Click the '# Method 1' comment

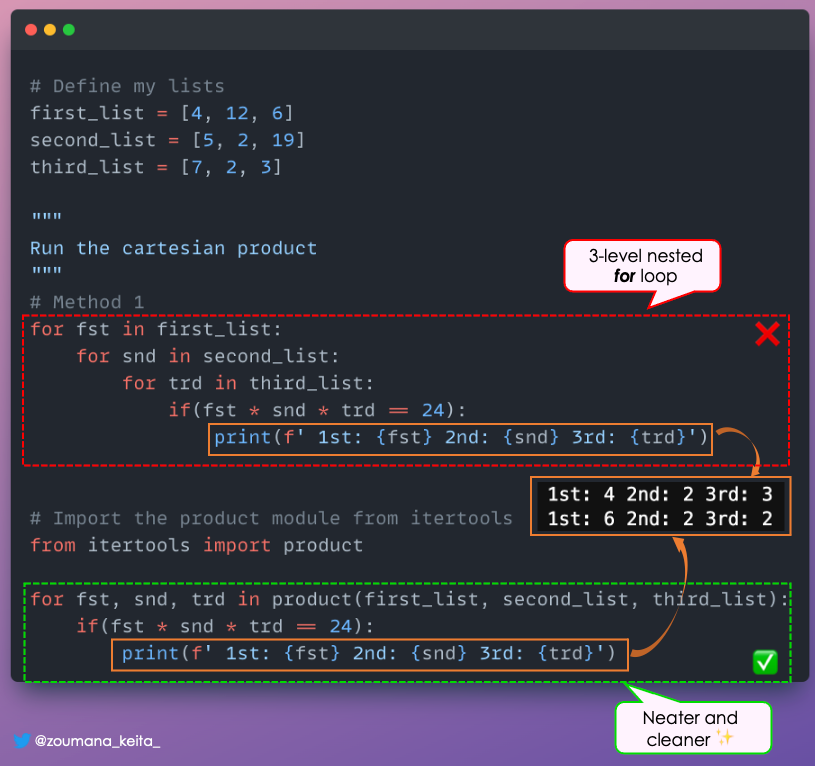point(87,302)
